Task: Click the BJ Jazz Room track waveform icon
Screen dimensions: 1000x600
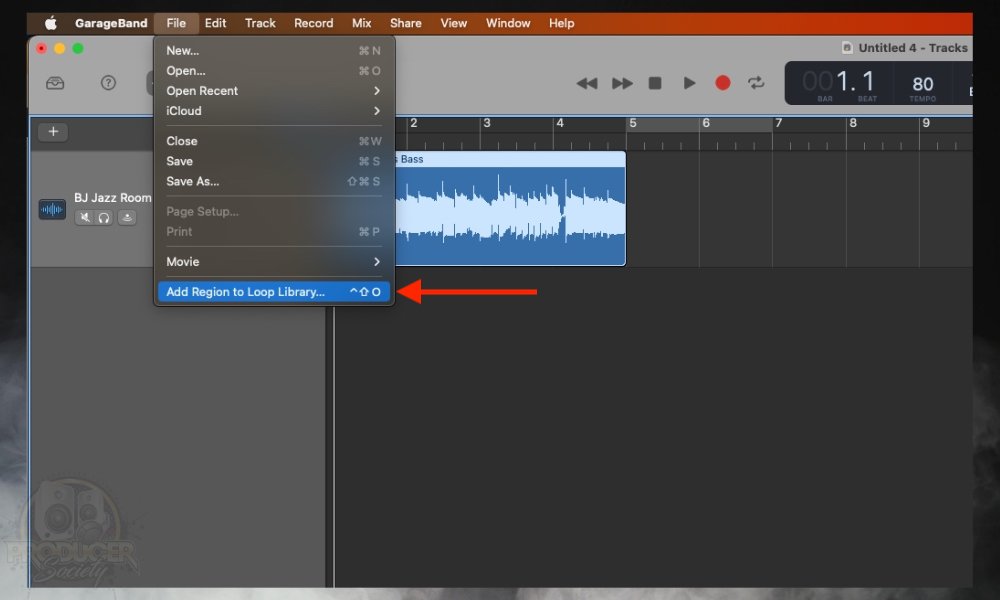Action: click(52, 209)
